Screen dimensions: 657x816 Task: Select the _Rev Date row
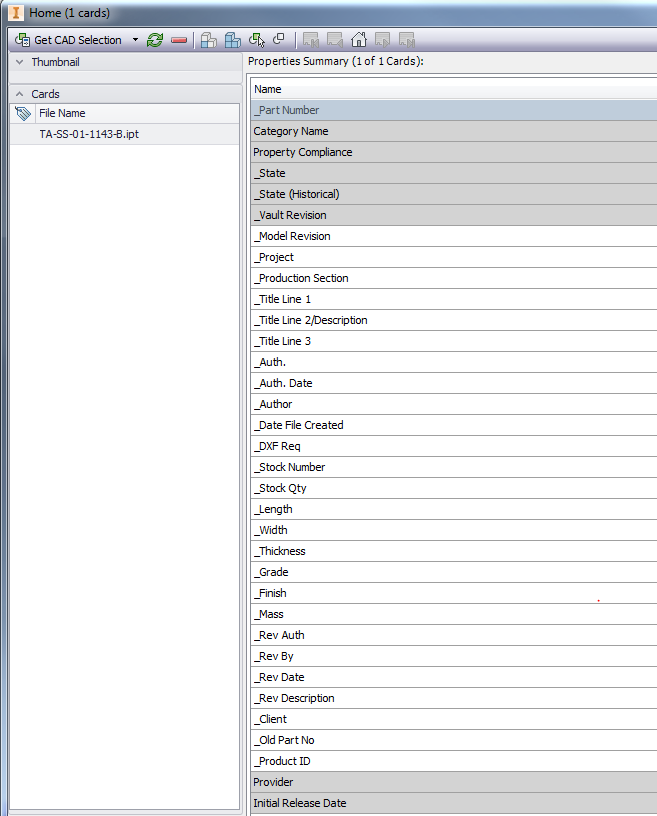click(x=453, y=677)
